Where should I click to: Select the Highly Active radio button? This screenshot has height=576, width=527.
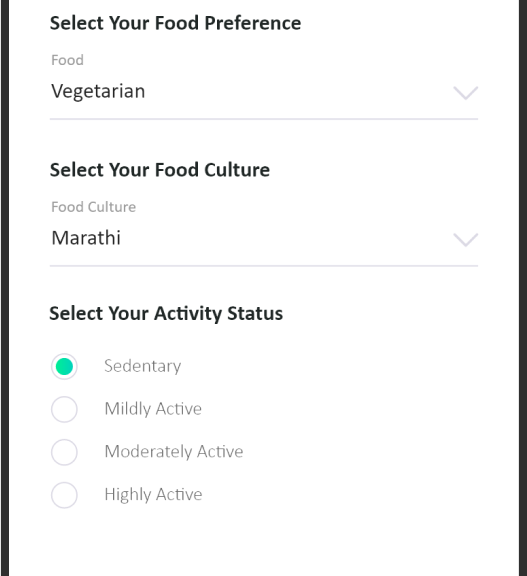click(x=64, y=495)
